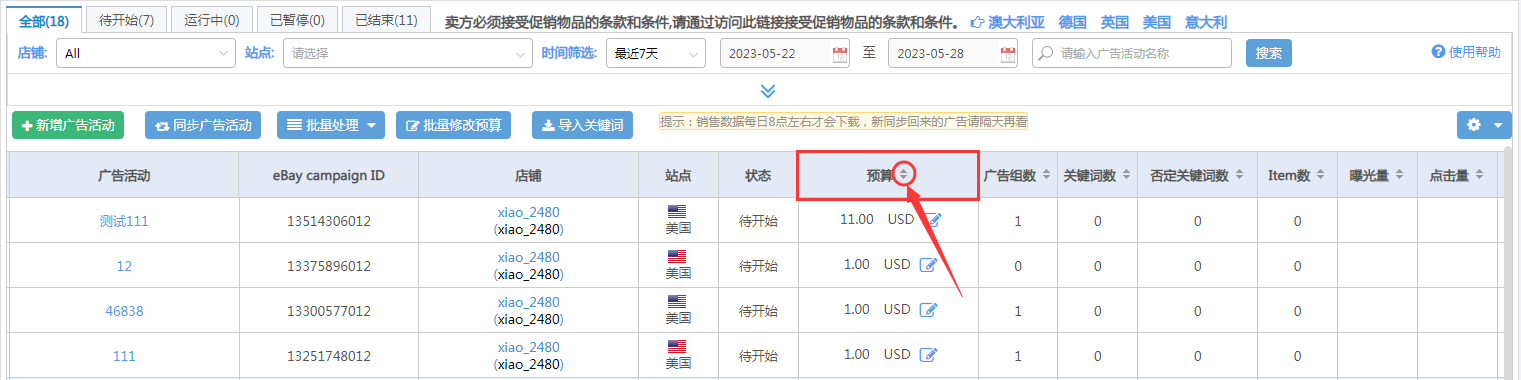Sort table by 预算 column arrows

coord(904,175)
